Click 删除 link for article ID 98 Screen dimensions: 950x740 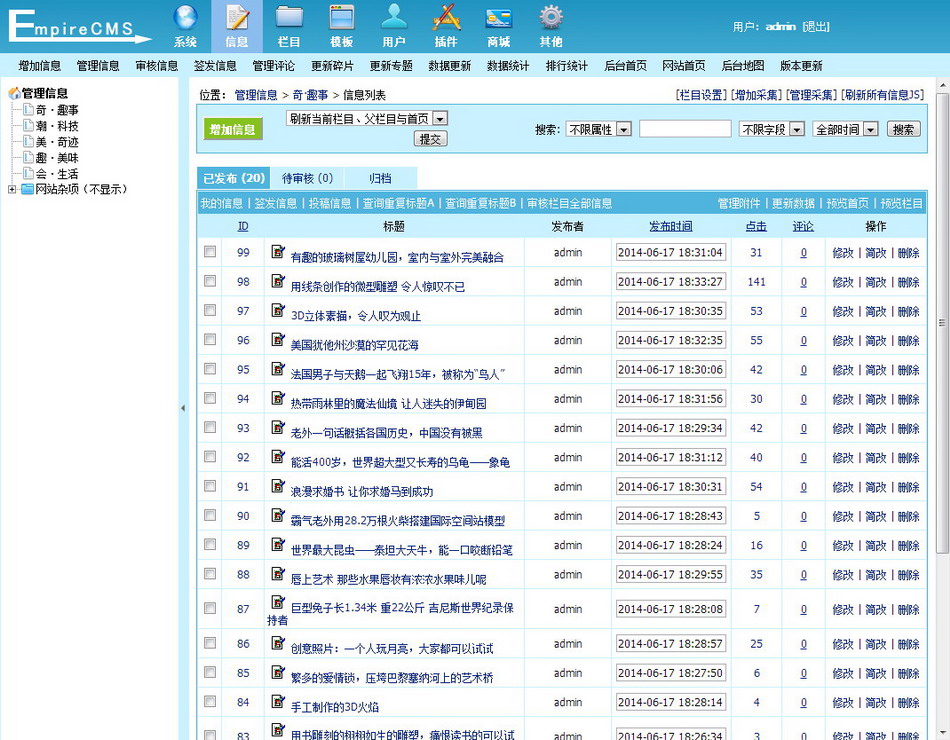tap(908, 282)
